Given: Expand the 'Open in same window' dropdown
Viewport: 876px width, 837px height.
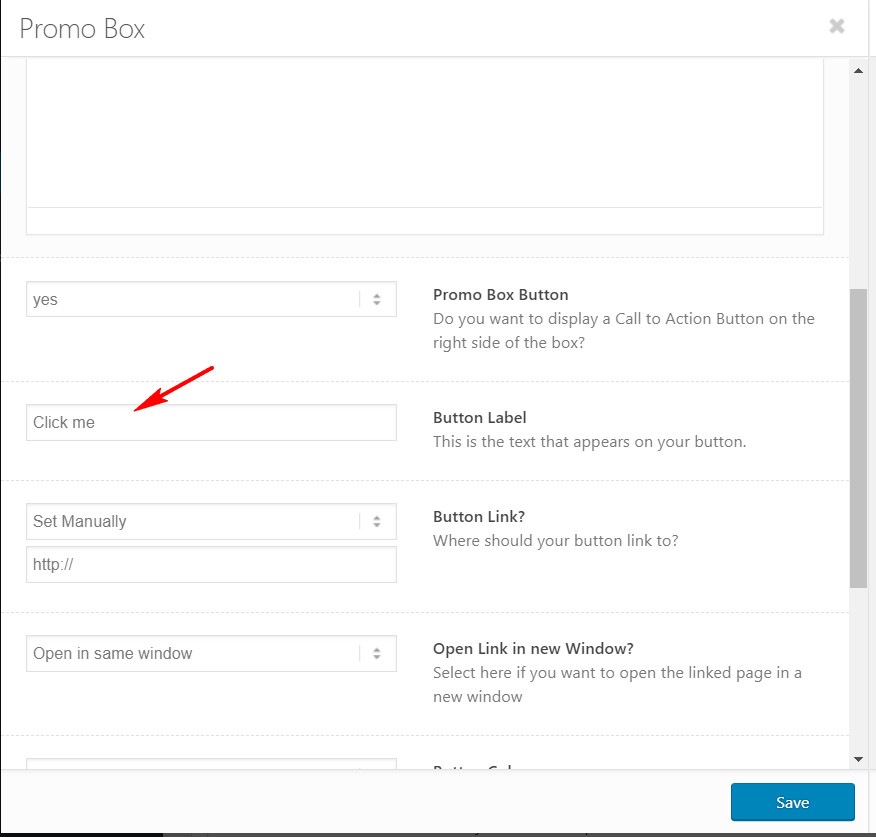Looking at the screenshot, I should 211,653.
